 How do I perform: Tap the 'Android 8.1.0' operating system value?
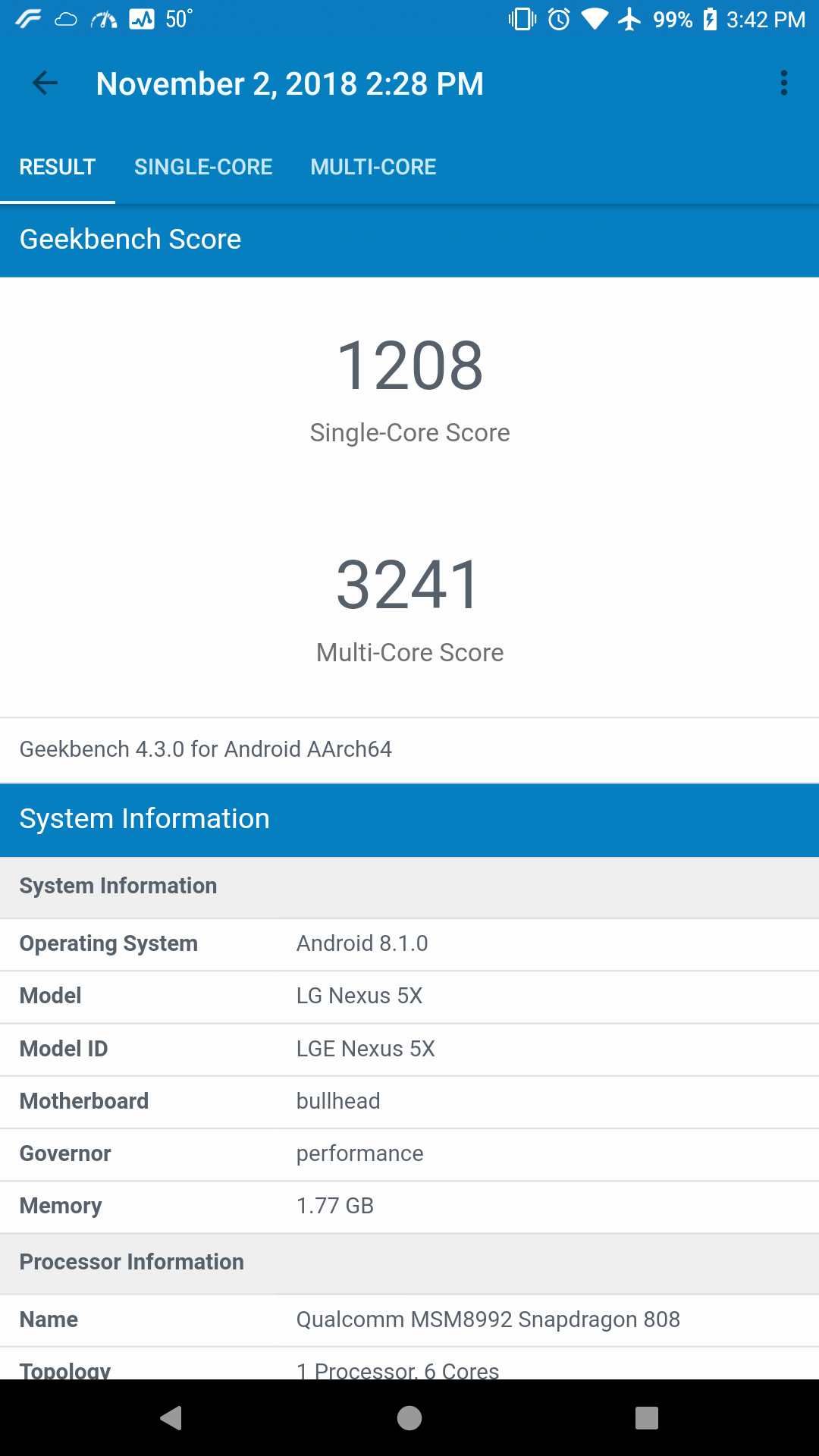pos(362,943)
